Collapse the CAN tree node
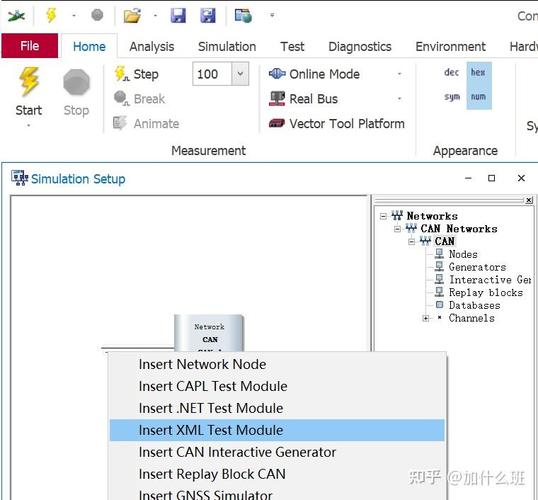Screen dimensions: 538x500 411,242
